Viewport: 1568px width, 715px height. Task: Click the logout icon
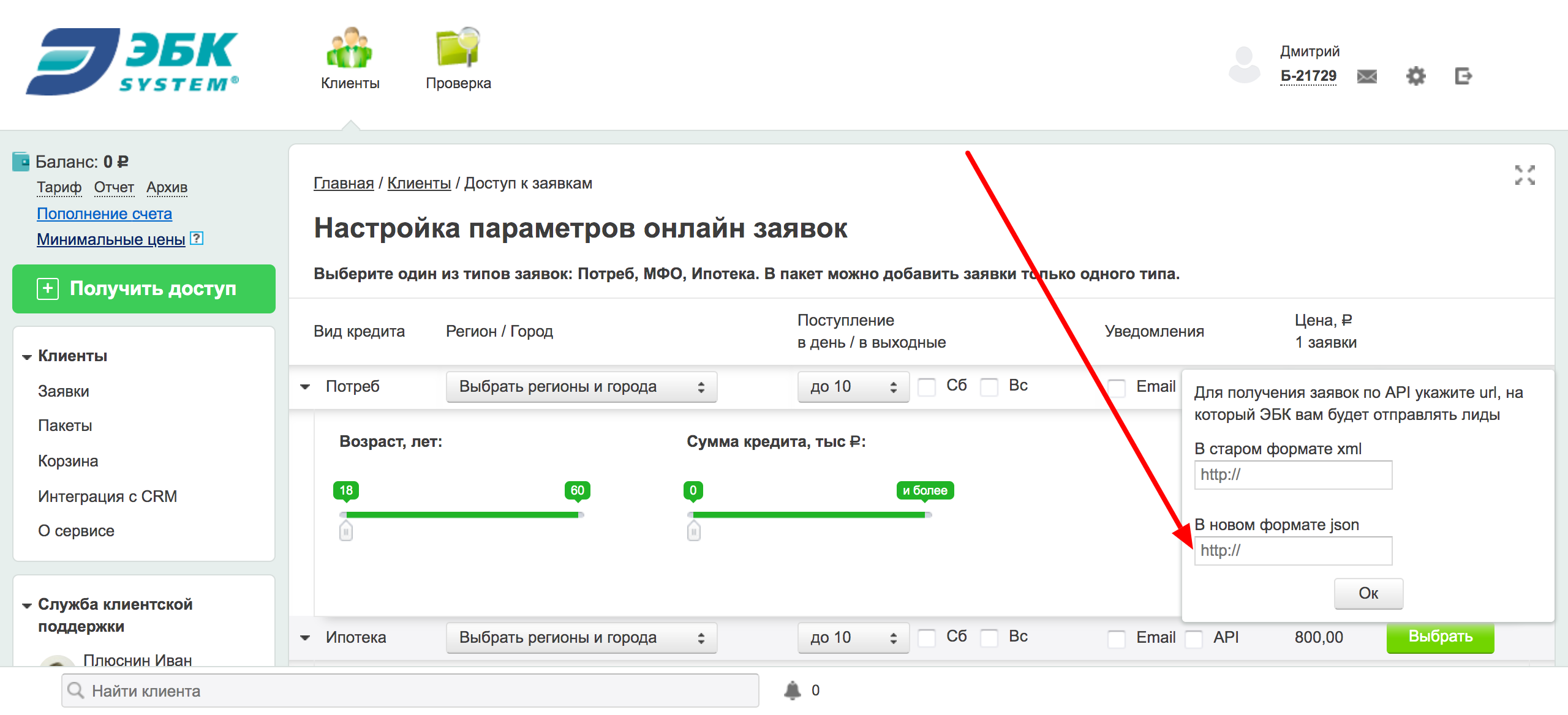[1463, 76]
